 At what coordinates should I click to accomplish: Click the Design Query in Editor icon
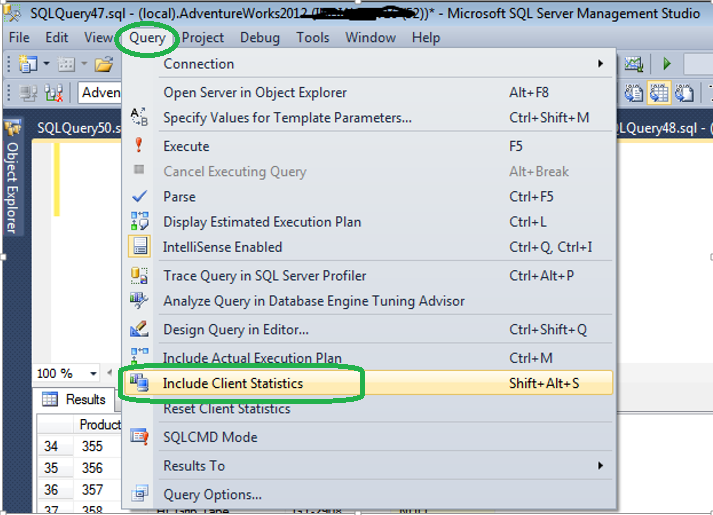click(x=139, y=329)
